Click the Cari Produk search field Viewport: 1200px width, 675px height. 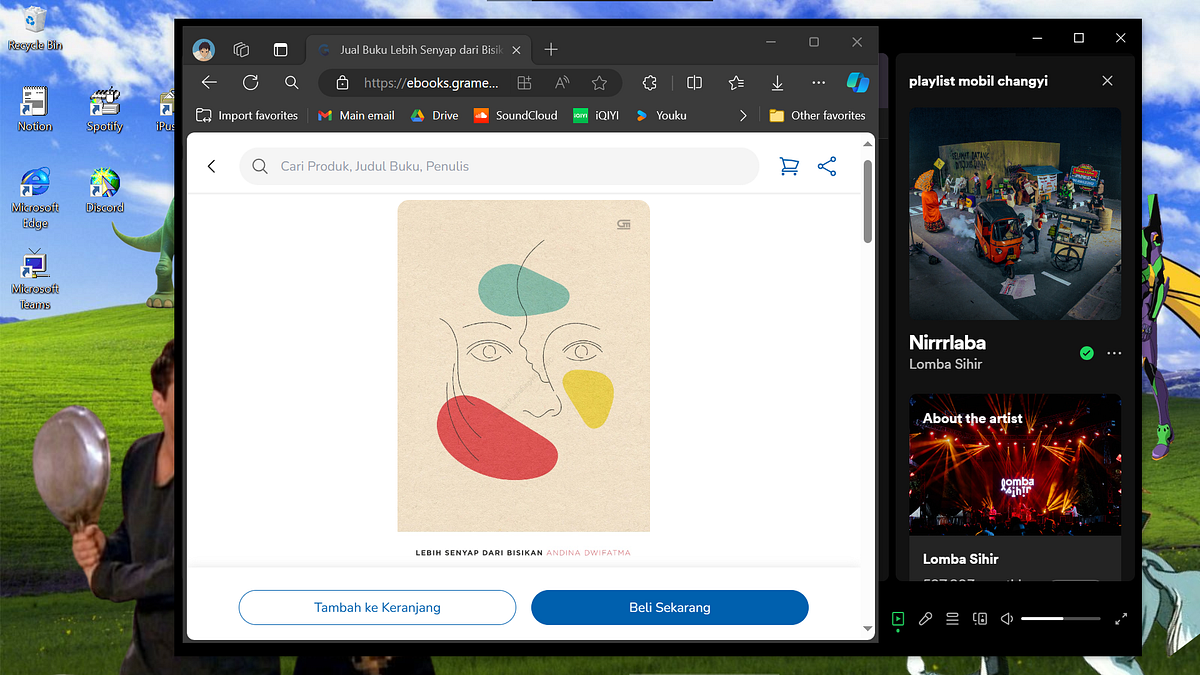499,167
